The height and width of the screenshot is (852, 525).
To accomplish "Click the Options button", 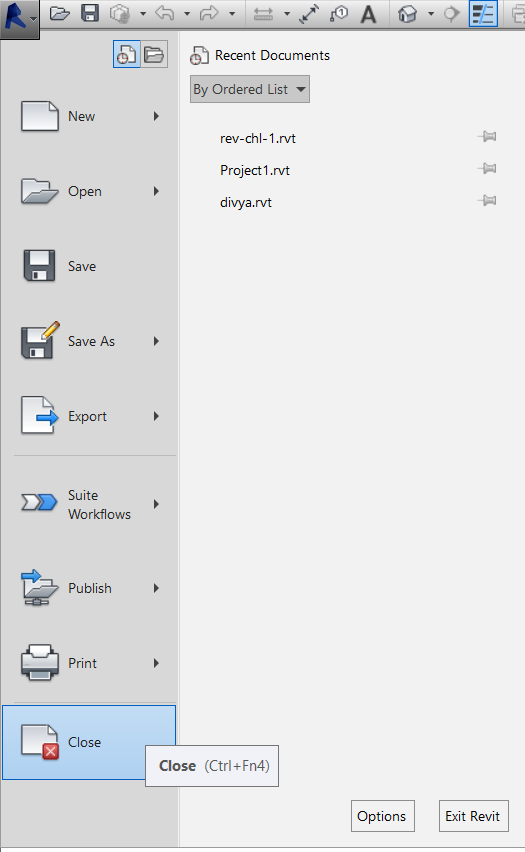I will click(x=383, y=816).
